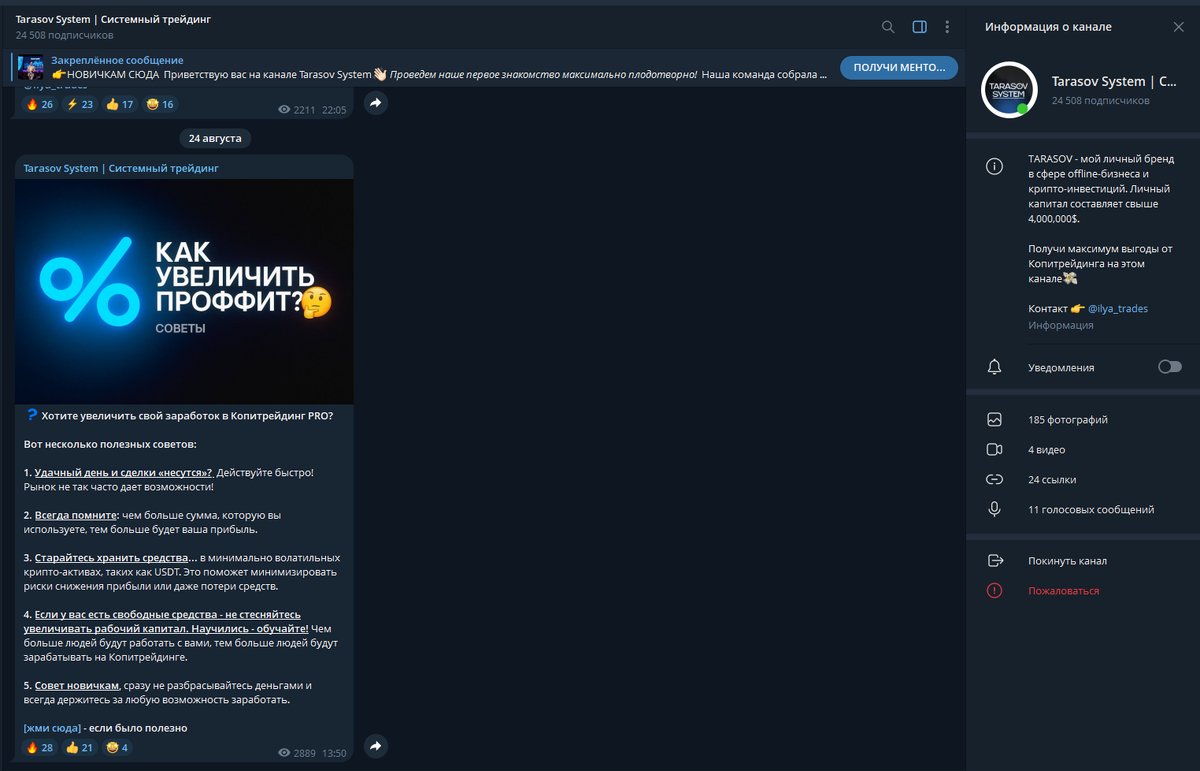Open the КАК УВЕЛИЧИТЬ ПРОФФИТ image
Screen dimensions: 1200x771
coord(184,291)
